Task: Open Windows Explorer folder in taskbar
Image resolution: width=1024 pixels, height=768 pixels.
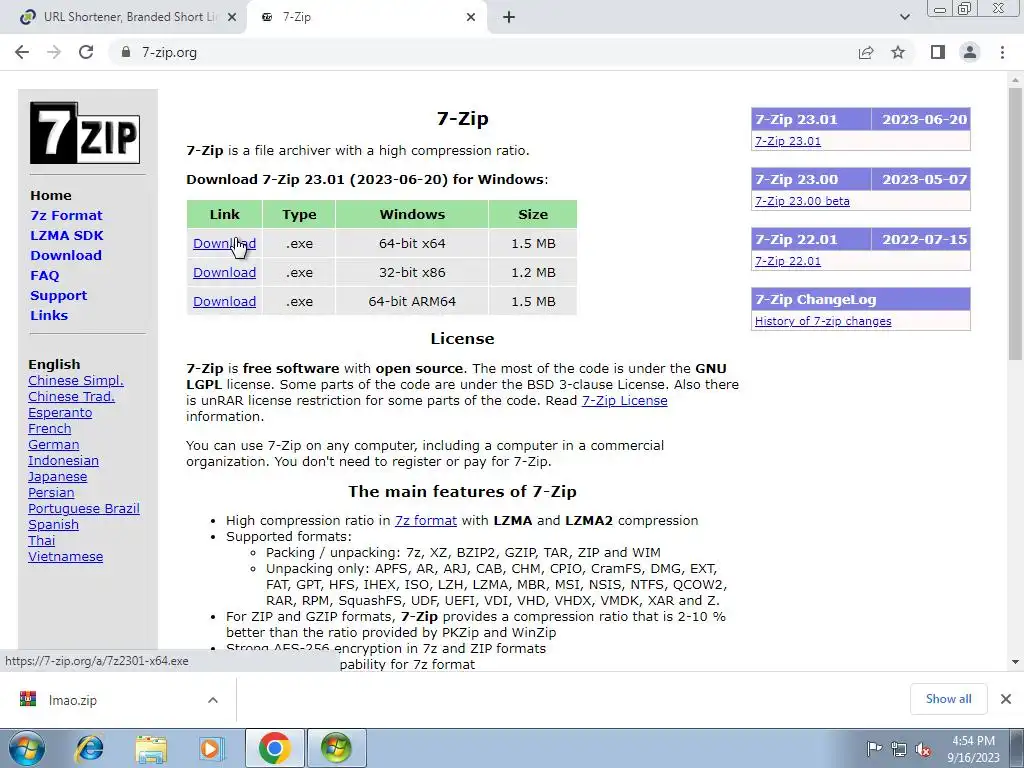Action: (x=151, y=748)
